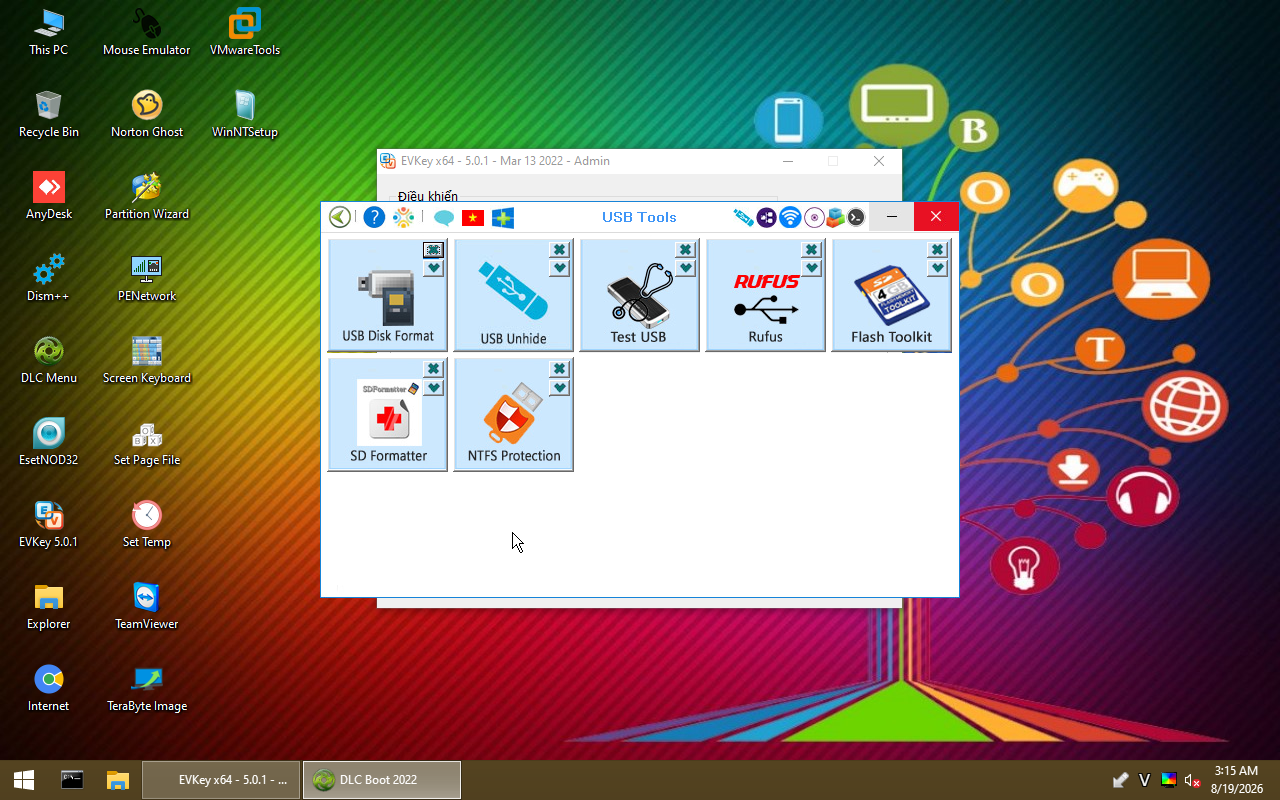Select the PENetwork desktop icon
Viewport: 1280px width, 800px height.
click(x=147, y=278)
